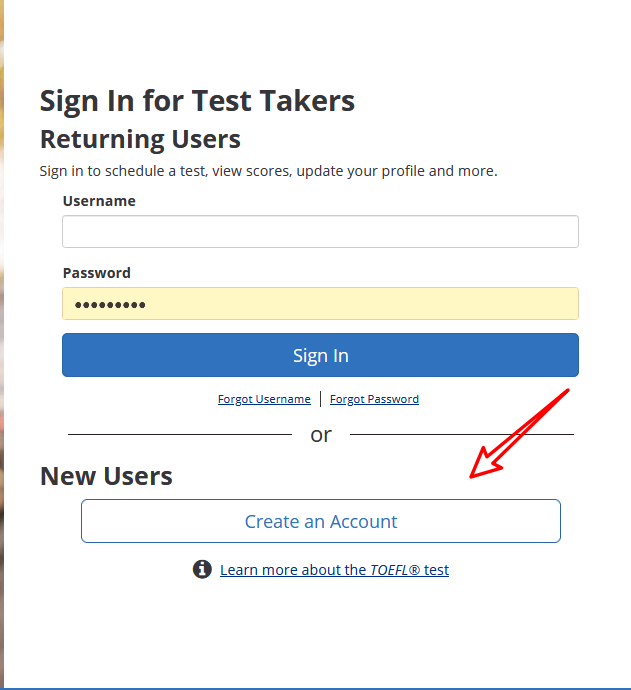The image size is (631, 690).
Task: Click the Create an Account button
Action: pyautogui.click(x=321, y=521)
